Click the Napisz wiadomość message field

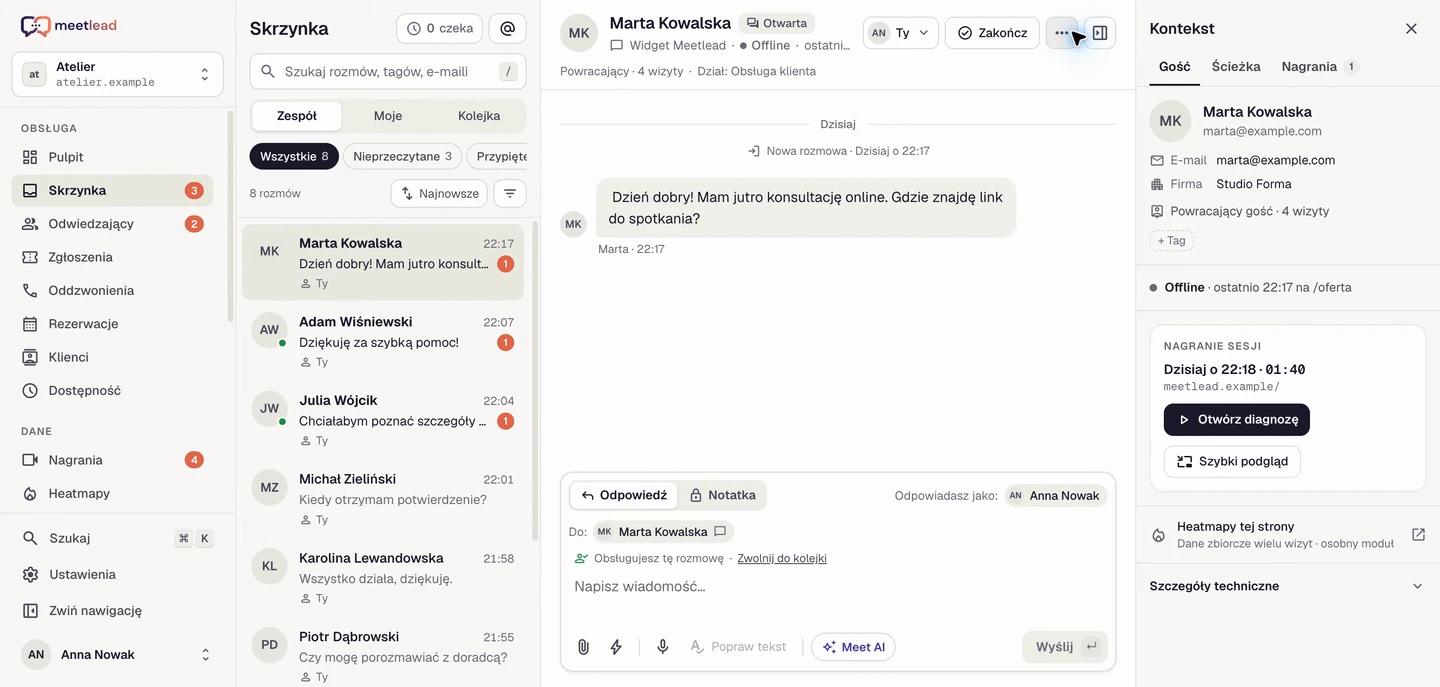[838, 587]
